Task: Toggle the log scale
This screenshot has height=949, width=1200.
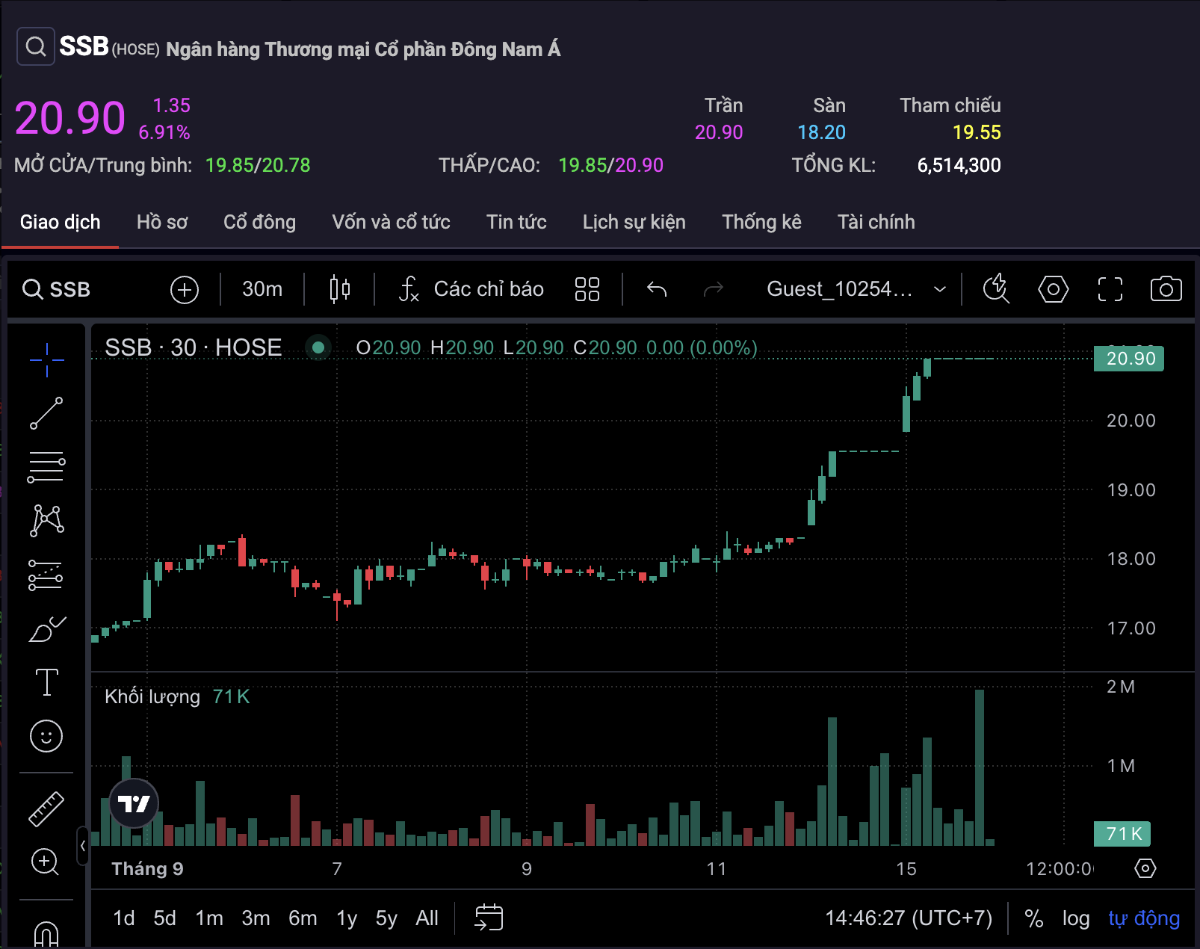Action: click(x=1076, y=918)
